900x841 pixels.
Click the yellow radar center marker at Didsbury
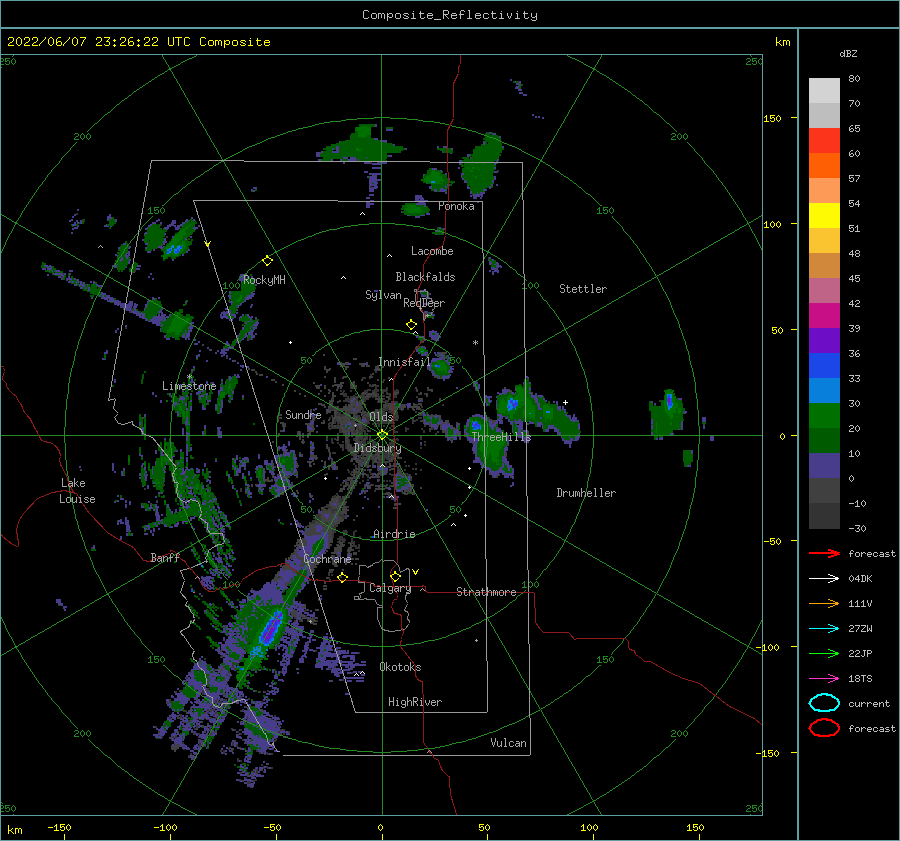pos(382,435)
